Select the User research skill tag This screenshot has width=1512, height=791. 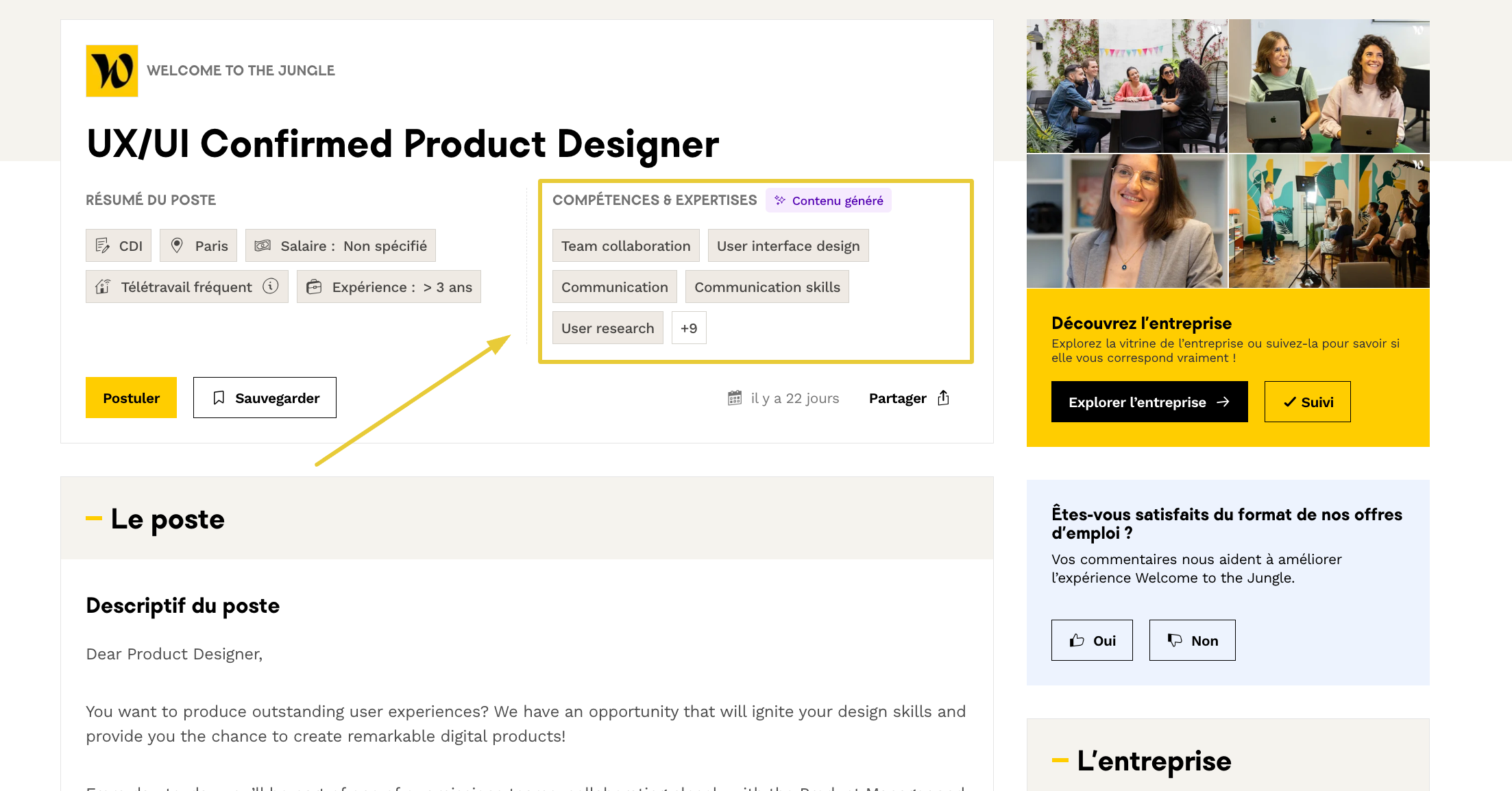pos(608,328)
